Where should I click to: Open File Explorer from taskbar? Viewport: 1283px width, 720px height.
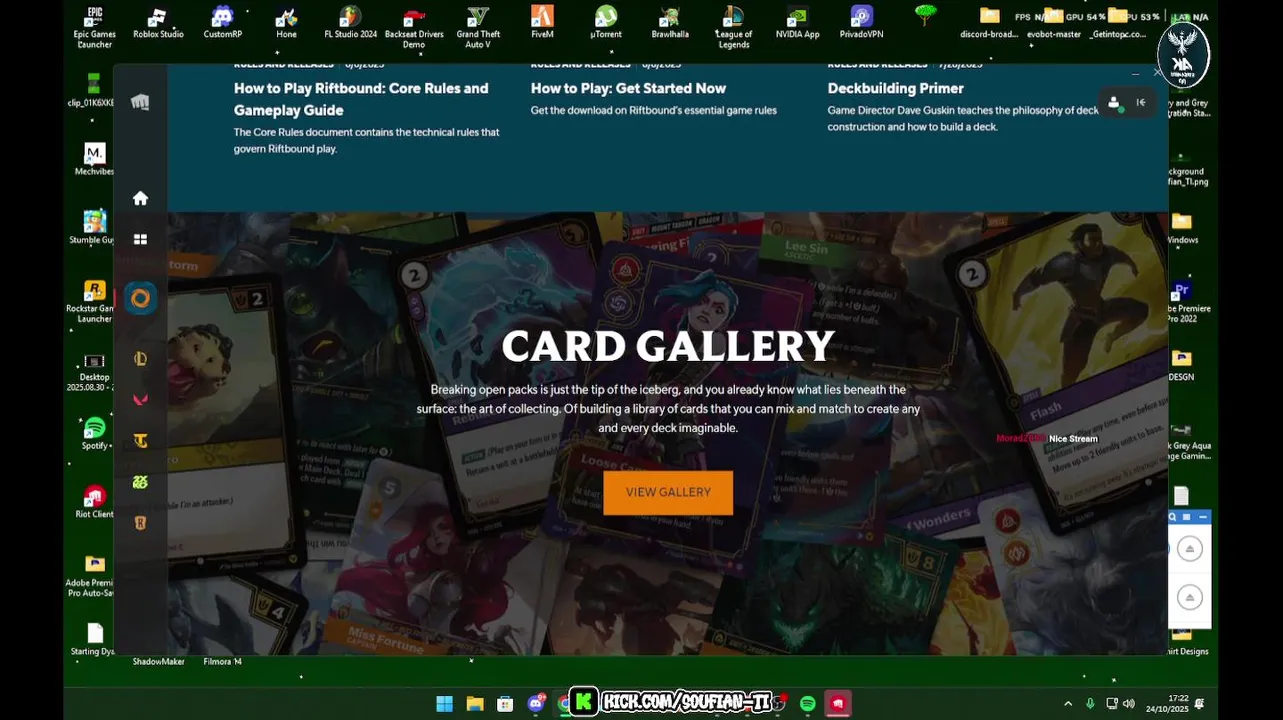475,704
